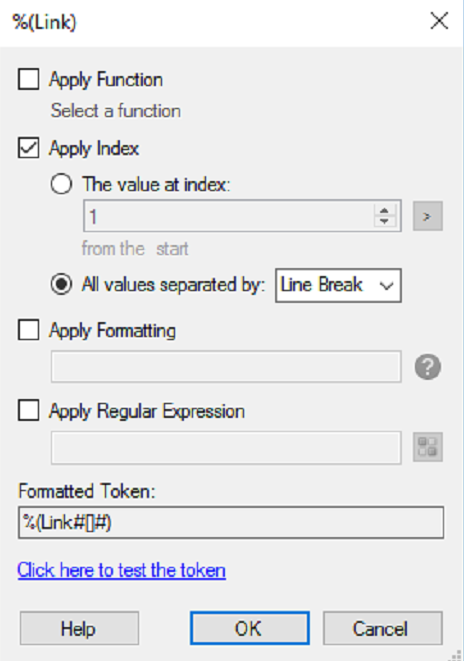Click the Formatted Token text field
Image resolution: width=464 pixels, height=661 pixels.
(231, 523)
